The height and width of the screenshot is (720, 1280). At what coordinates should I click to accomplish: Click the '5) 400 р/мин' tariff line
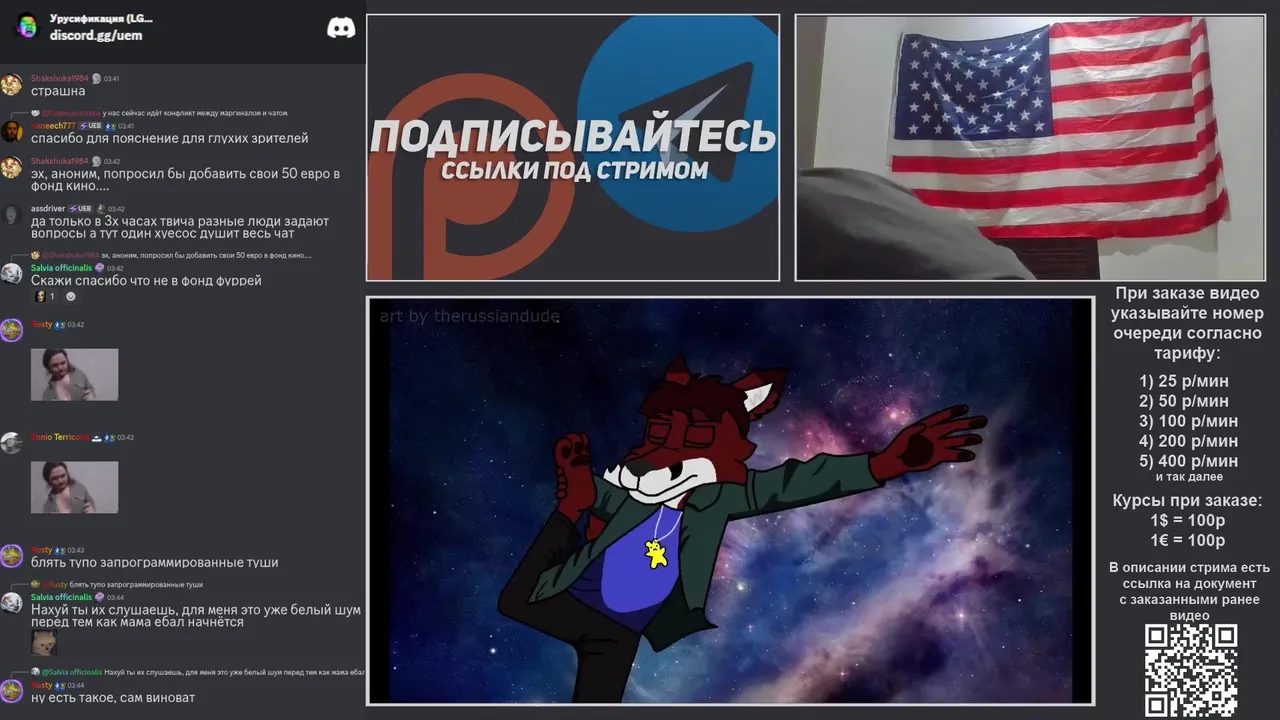click(1188, 461)
